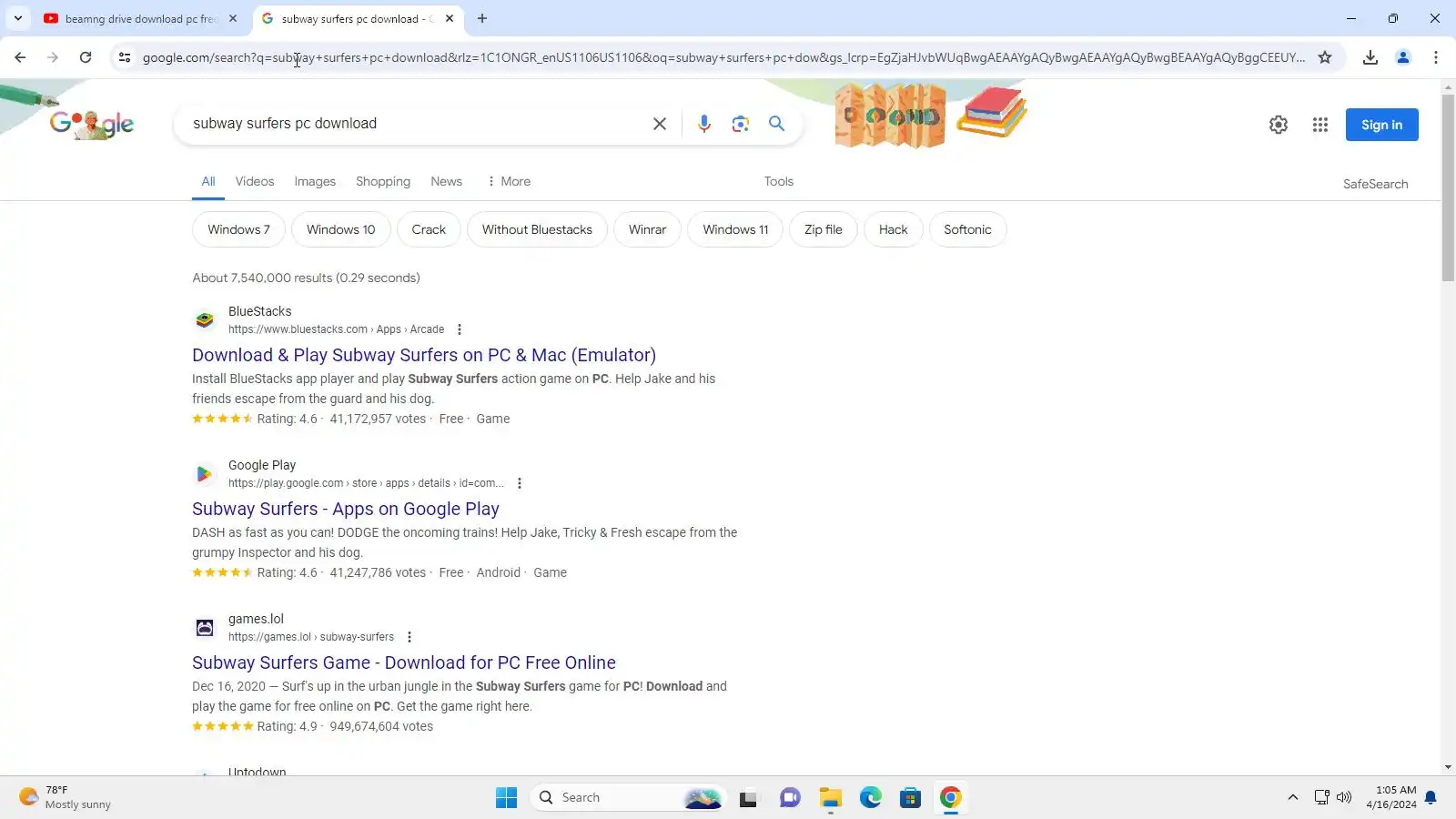Select the Windows 7 filter chip
The image size is (1456, 819).
238,229
